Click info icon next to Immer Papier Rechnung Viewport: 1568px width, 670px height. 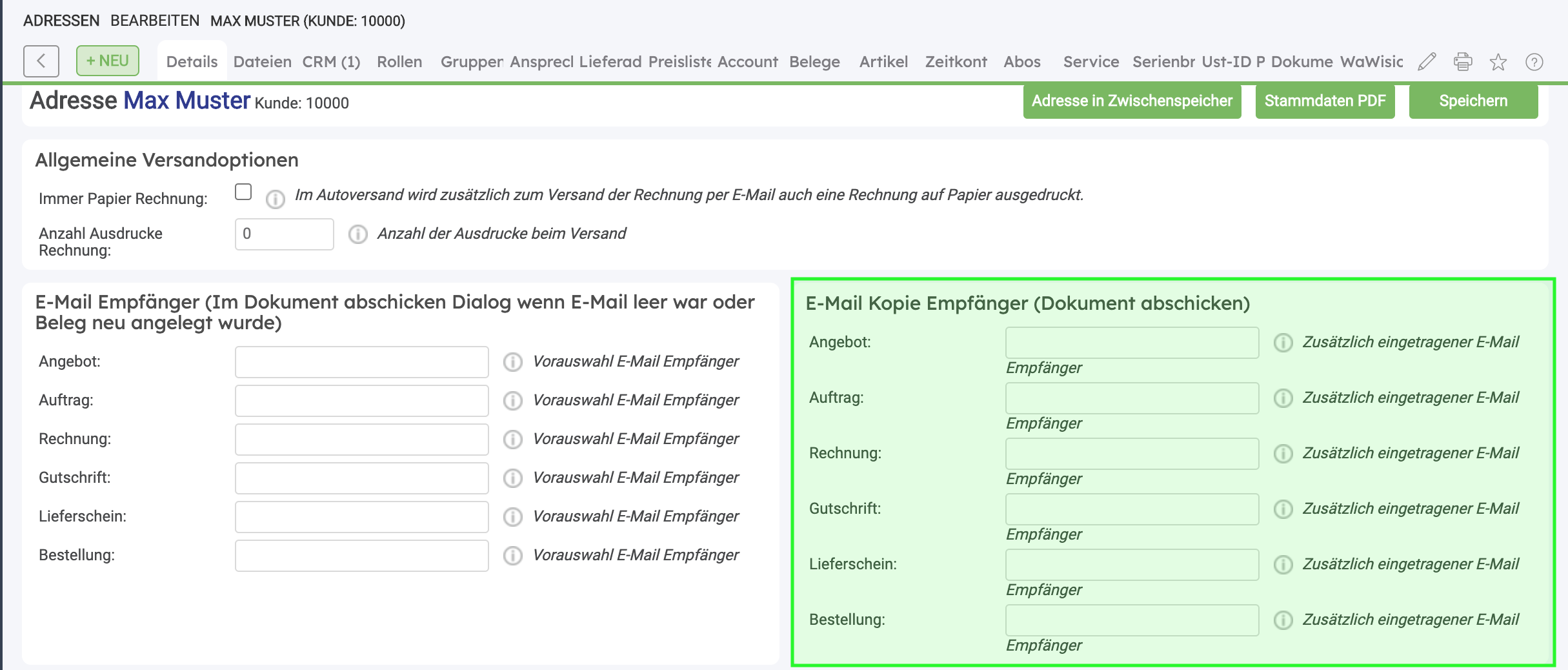pos(276,199)
